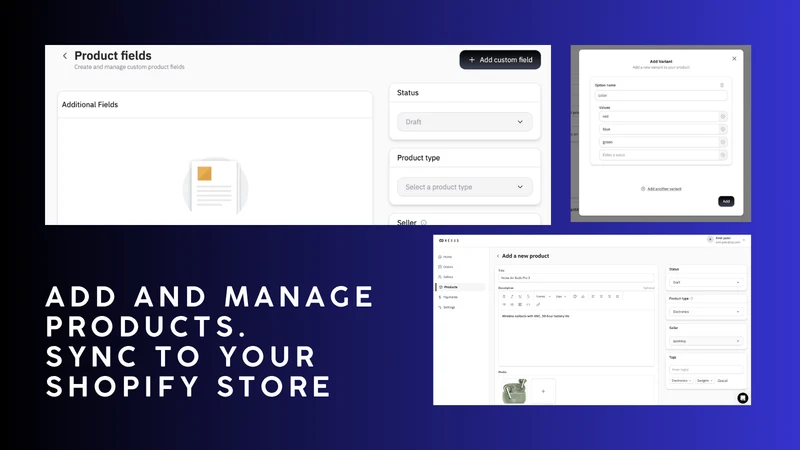Viewport: 800px width, 450px height.
Task: Remove the green value
Action: click(x=722, y=142)
